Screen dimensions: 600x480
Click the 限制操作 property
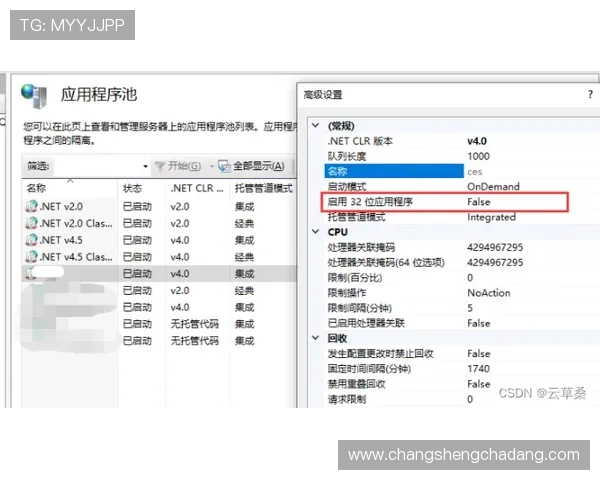coord(347,293)
